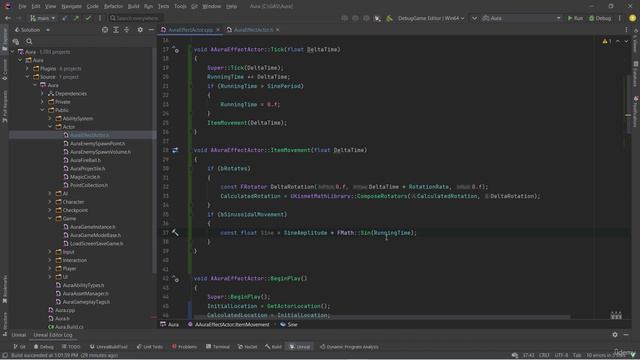Viewport: 640px width, 360px height.
Task: Click the swap gutter icon near ItemMovement
Action: pyautogui.click(x=175, y=150)
